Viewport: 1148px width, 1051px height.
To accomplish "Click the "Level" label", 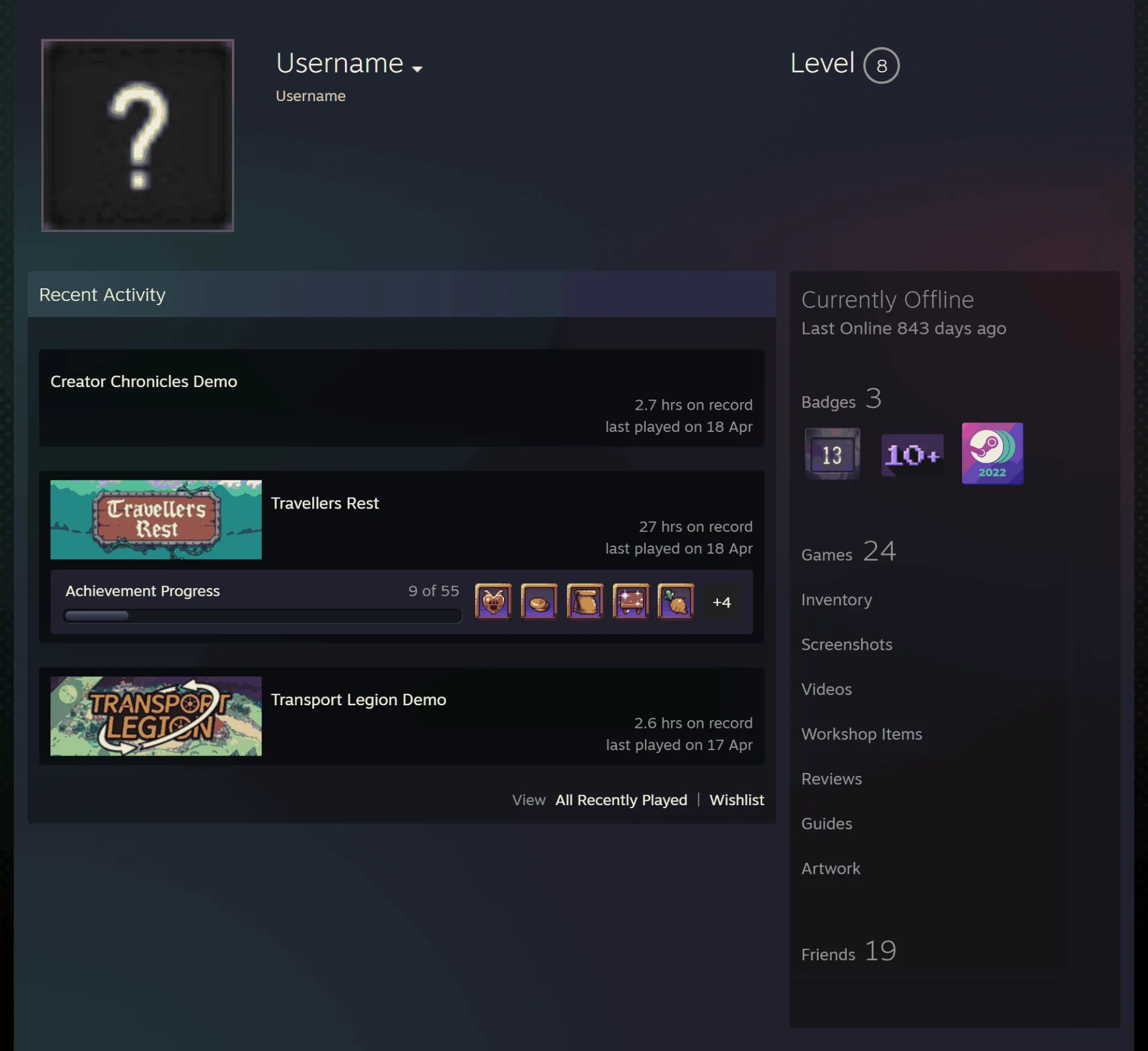I will click(x=822, y=63).
